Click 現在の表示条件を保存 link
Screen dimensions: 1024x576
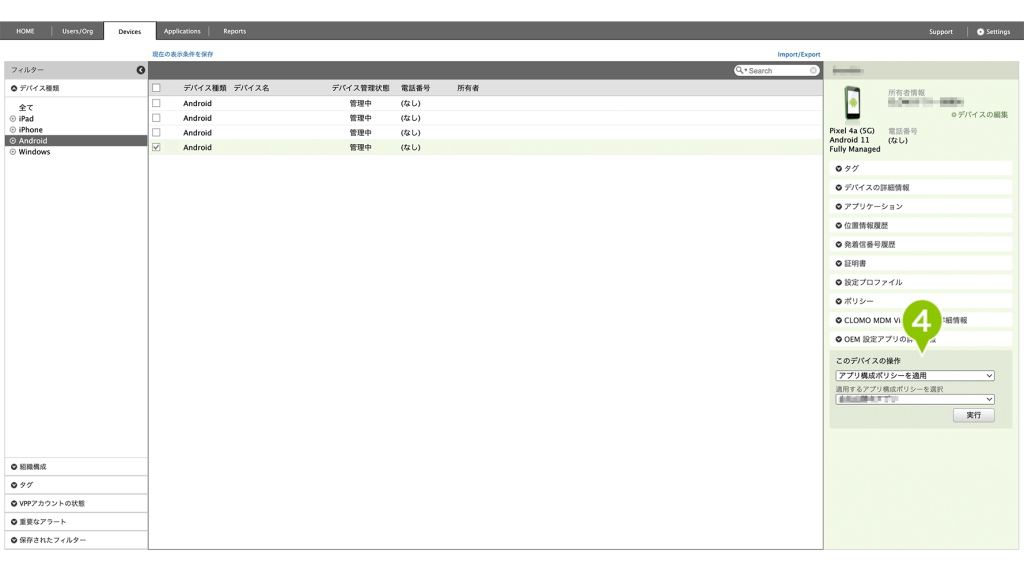[x=183, y=54]
